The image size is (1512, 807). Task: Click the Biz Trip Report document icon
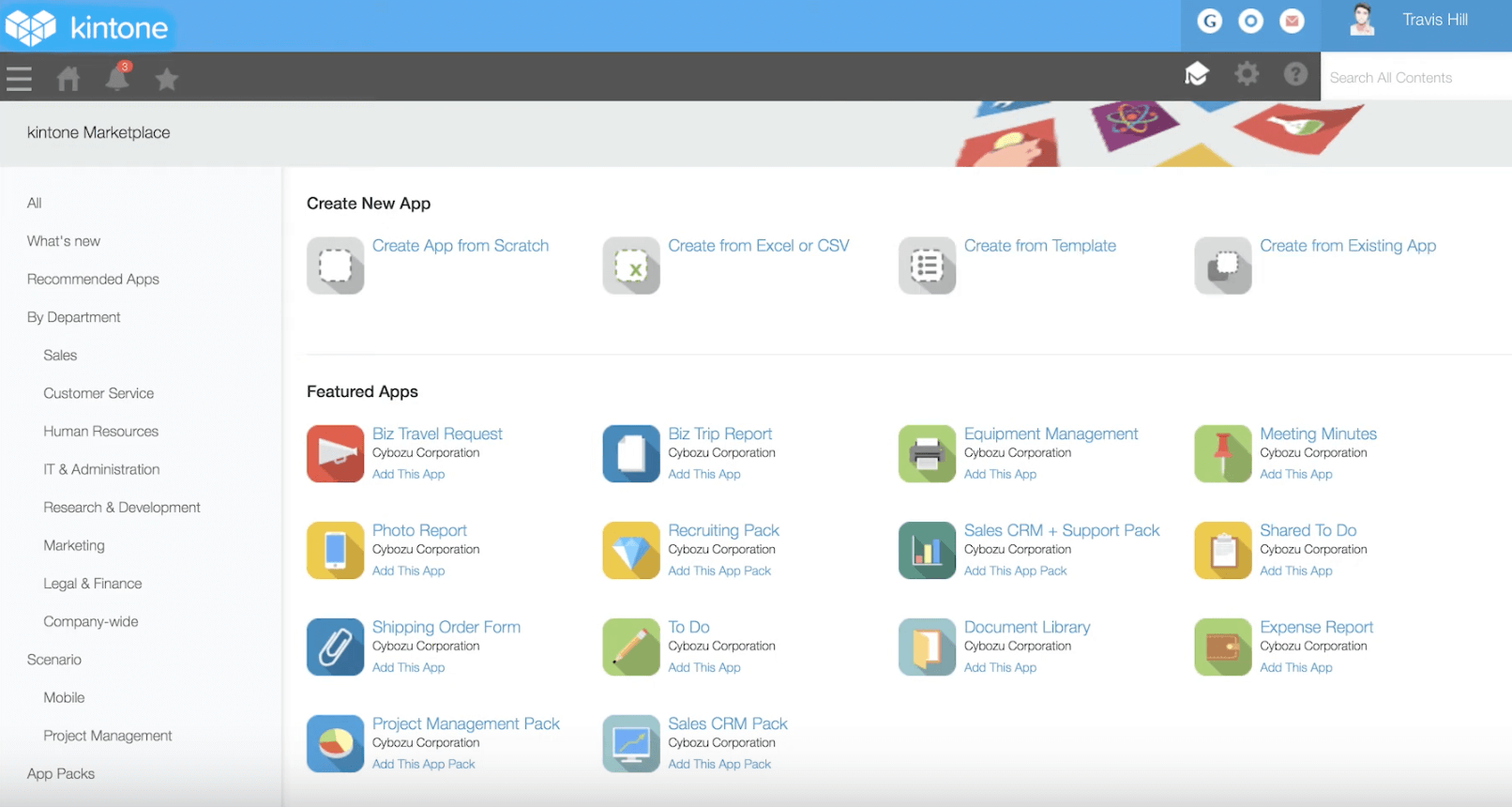[631, 454]
